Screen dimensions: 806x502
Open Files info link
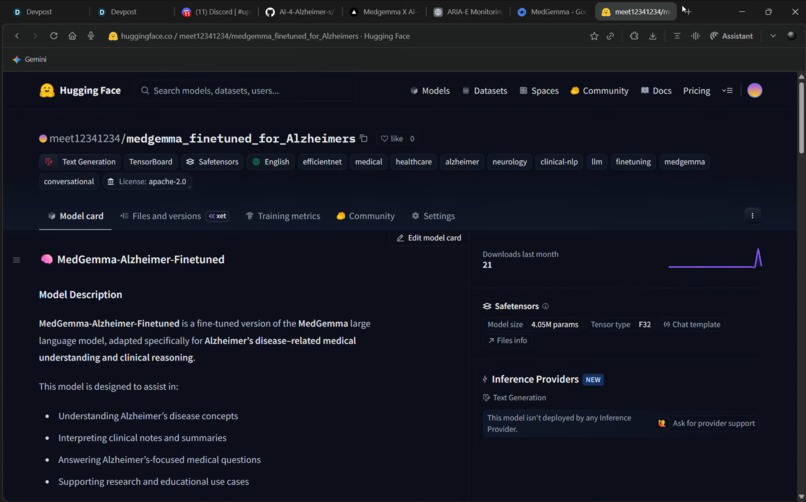pyautogui.click(x=507, y=340)
